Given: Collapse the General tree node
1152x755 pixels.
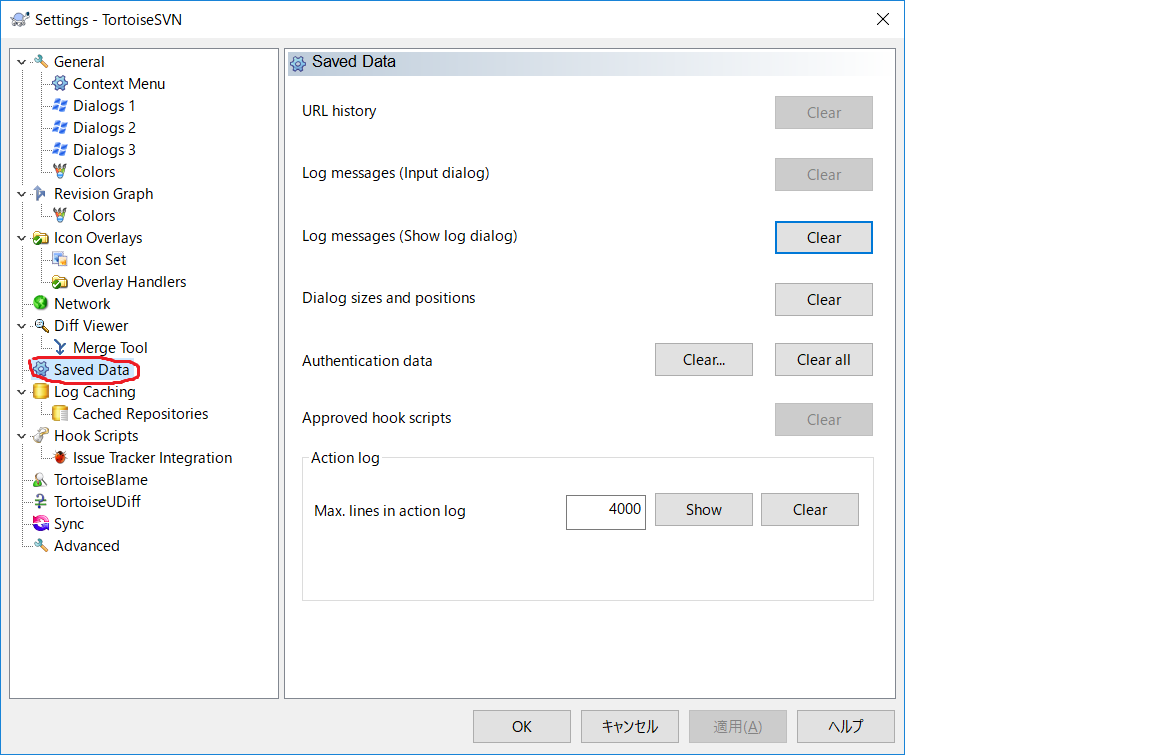Looking at the screenshot, I should point(21,62).
